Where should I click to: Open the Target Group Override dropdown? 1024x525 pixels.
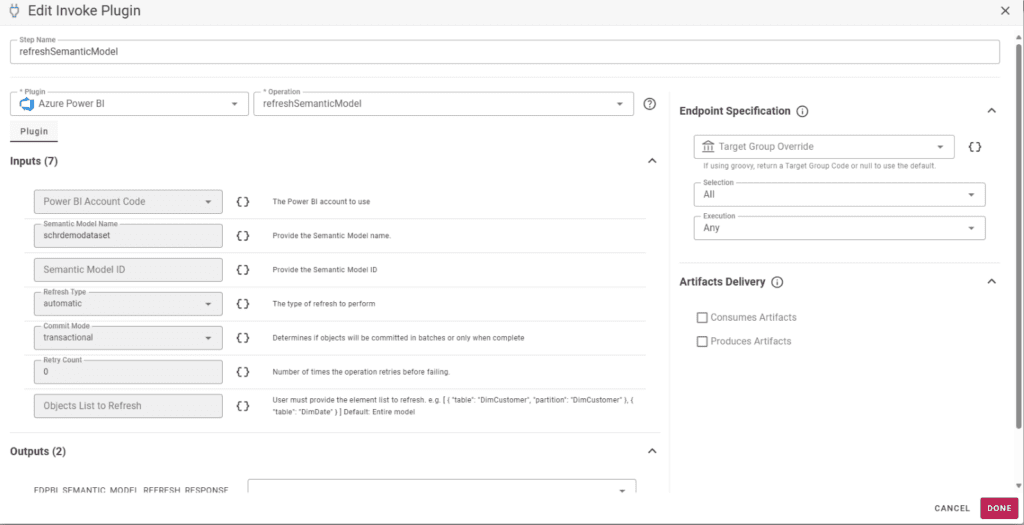click(824, 147)
